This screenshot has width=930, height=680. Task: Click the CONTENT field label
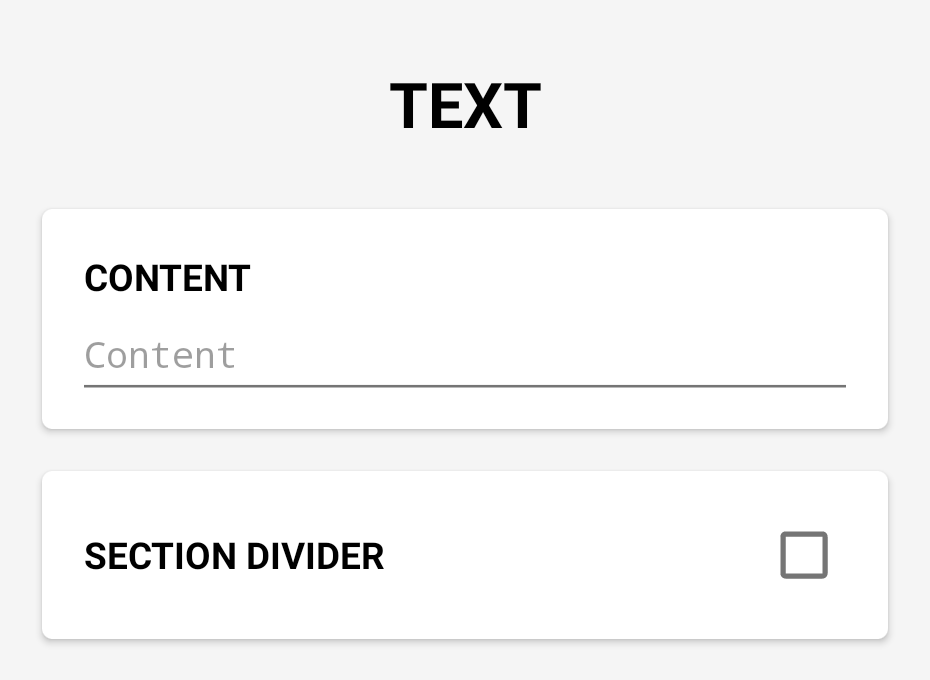point(167,279)
